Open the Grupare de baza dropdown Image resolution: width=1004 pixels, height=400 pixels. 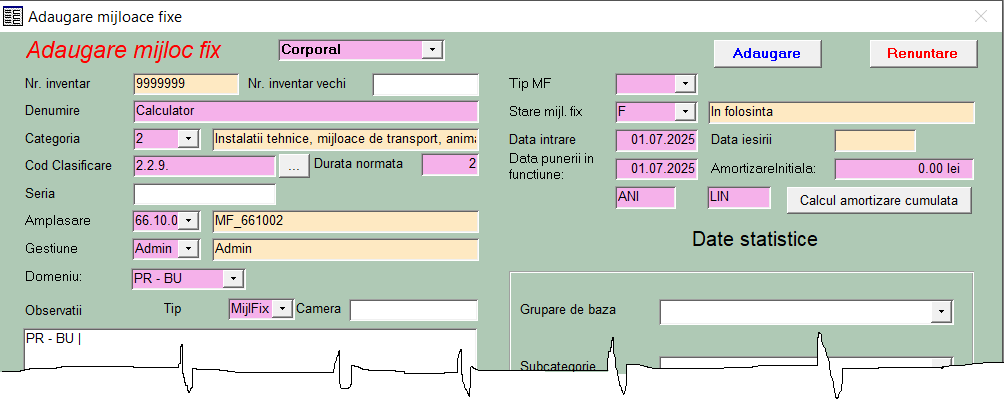click(940, 313)
